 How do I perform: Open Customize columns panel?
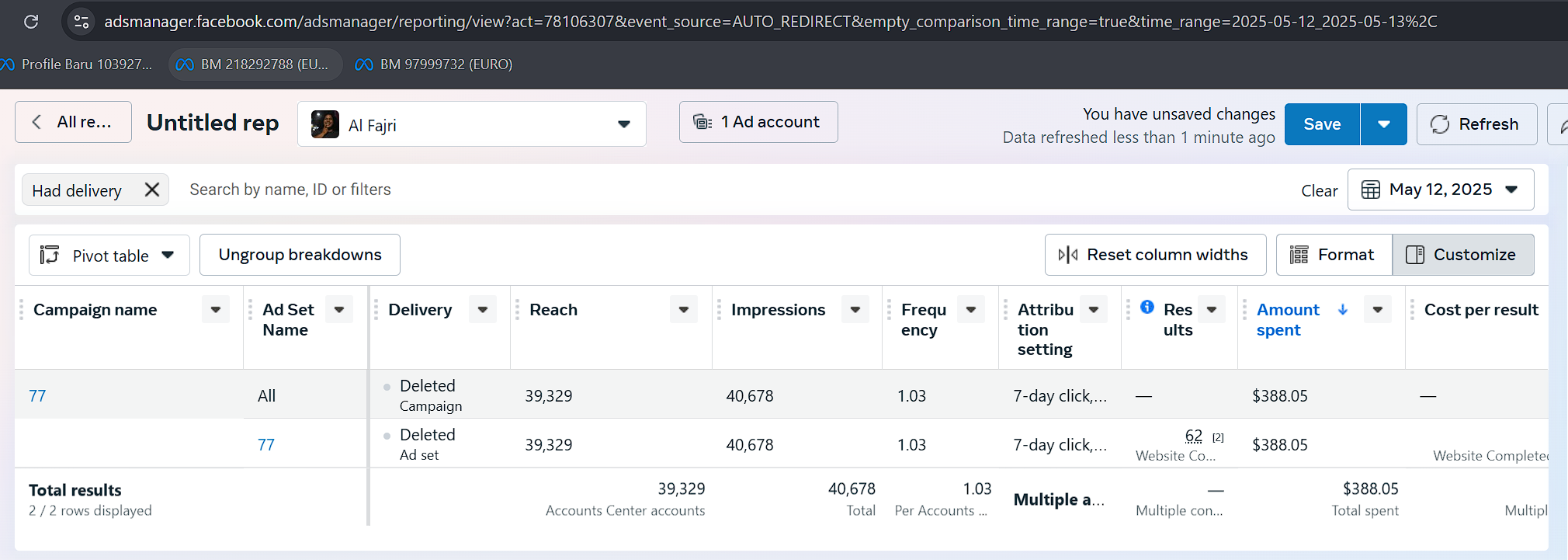coord(1462,255)
